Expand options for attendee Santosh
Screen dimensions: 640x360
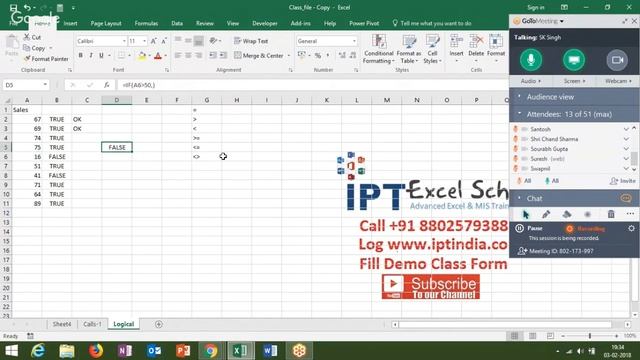click(626, 129)
